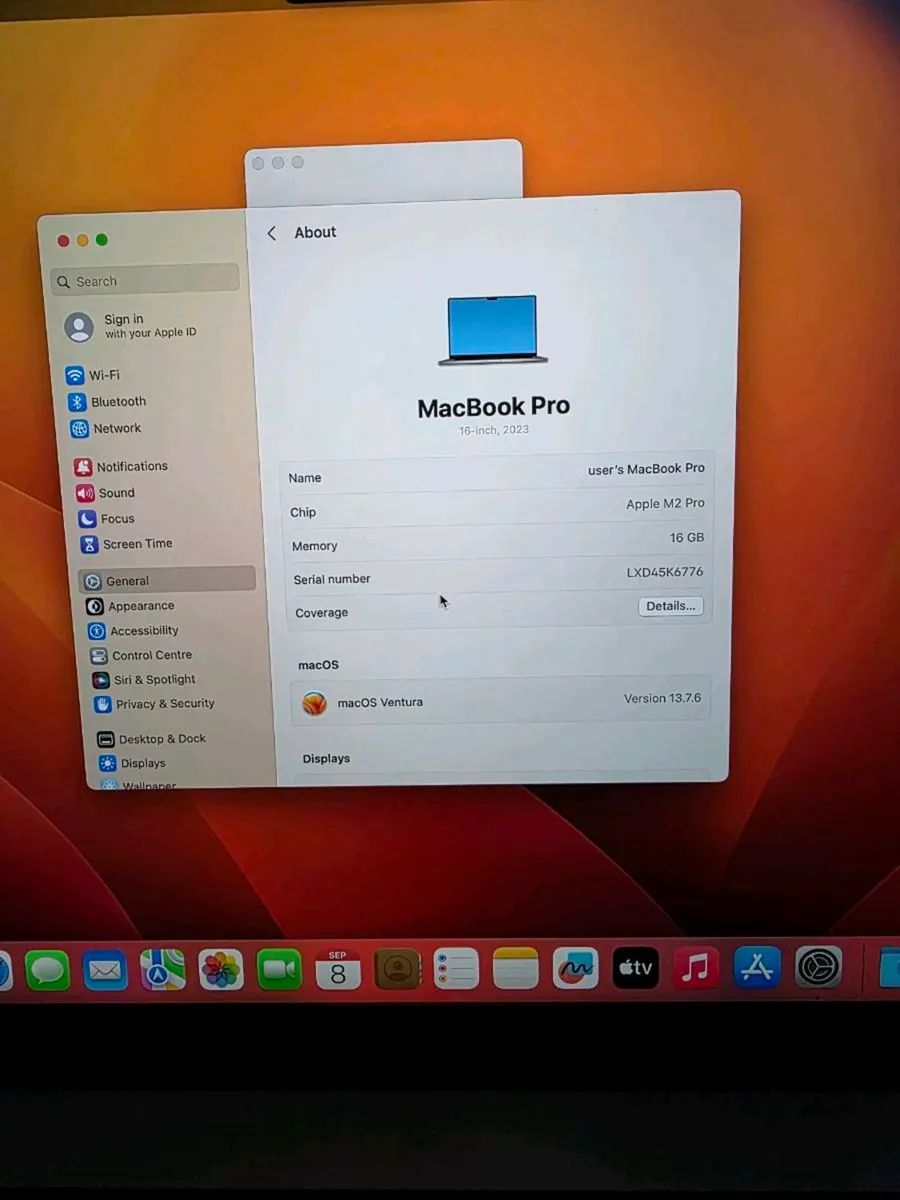Screen dimensions: 900x1200
Task: Open Calendar from the Dock
Action: click(338, 969)
